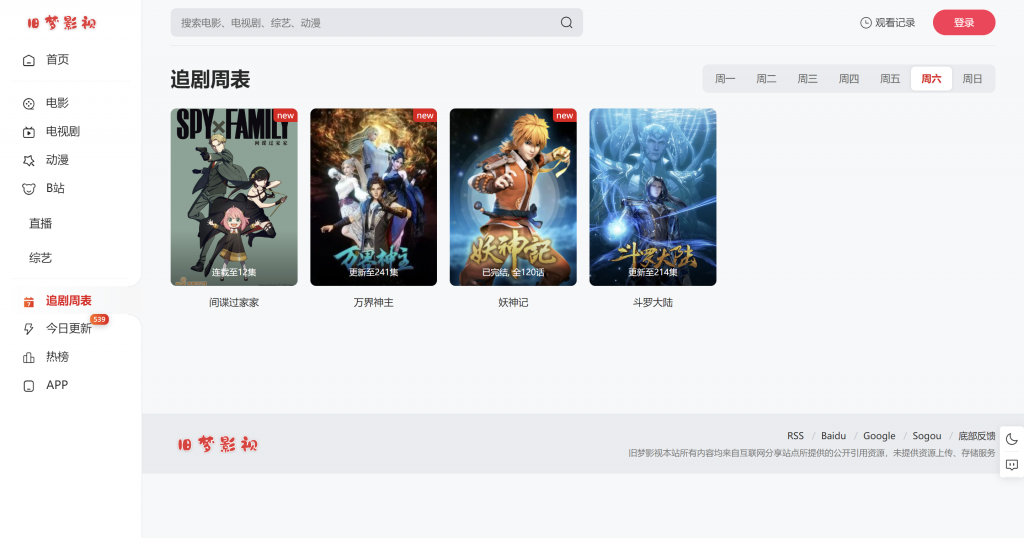Click the 妖神记 title text
Viewport: 1024px width, 538px height.
pyautogui.click(x=513, y=303)
